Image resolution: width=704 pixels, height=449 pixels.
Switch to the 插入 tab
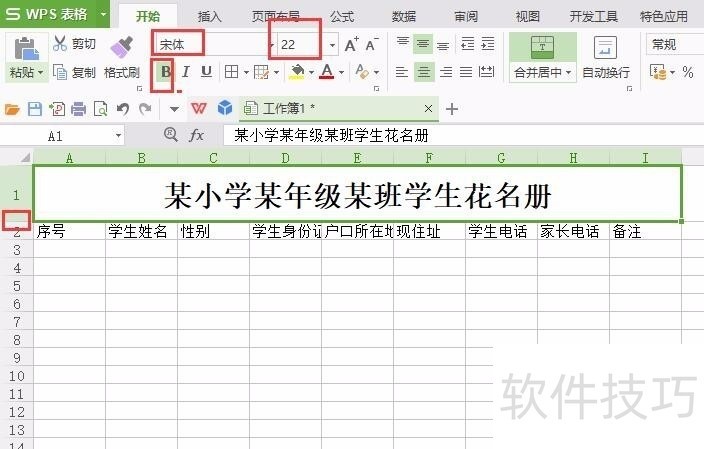tap(210, 17)
